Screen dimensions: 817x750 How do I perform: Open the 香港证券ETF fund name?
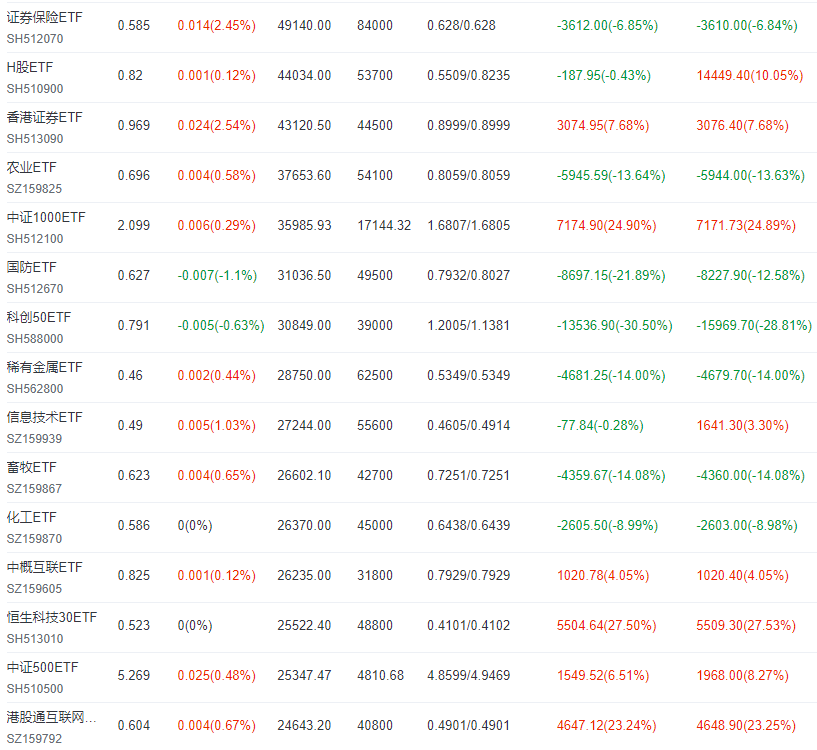pyautogui.click(x=44, y=117)
